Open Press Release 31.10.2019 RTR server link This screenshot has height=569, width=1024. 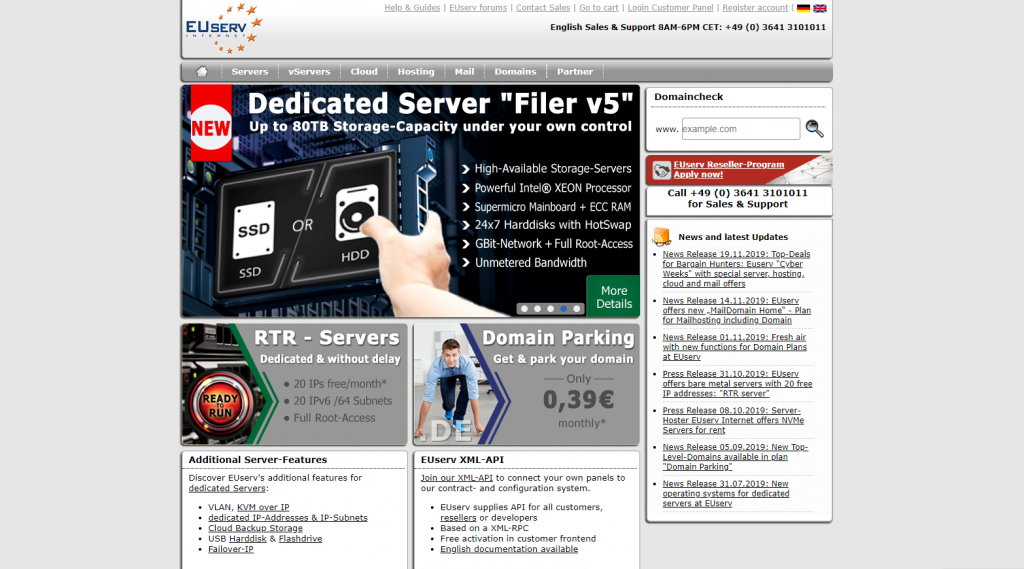point(737,383)
